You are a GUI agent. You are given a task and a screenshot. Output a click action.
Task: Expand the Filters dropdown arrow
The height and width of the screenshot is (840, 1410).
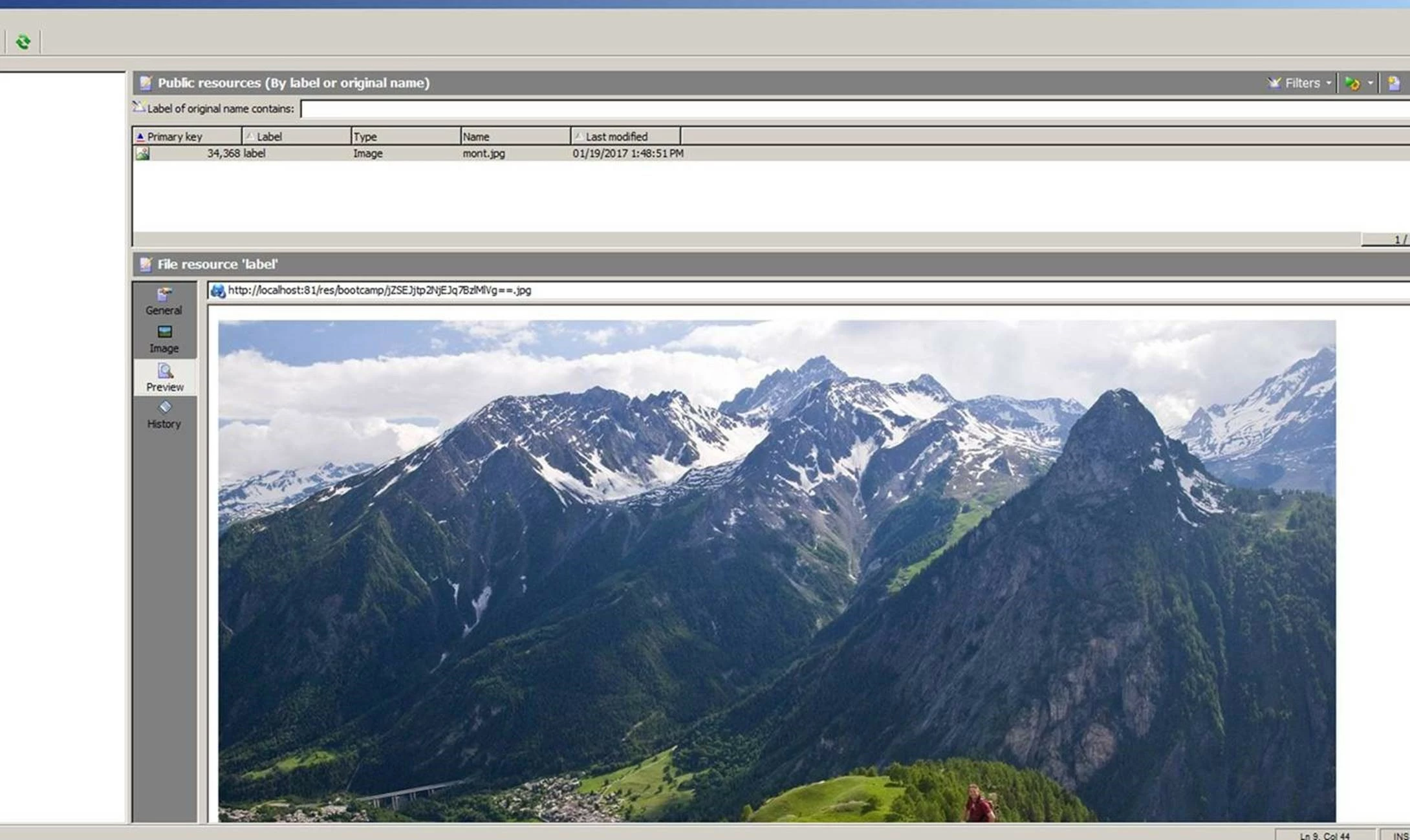pyautogui.click(x=1329, y=83)
